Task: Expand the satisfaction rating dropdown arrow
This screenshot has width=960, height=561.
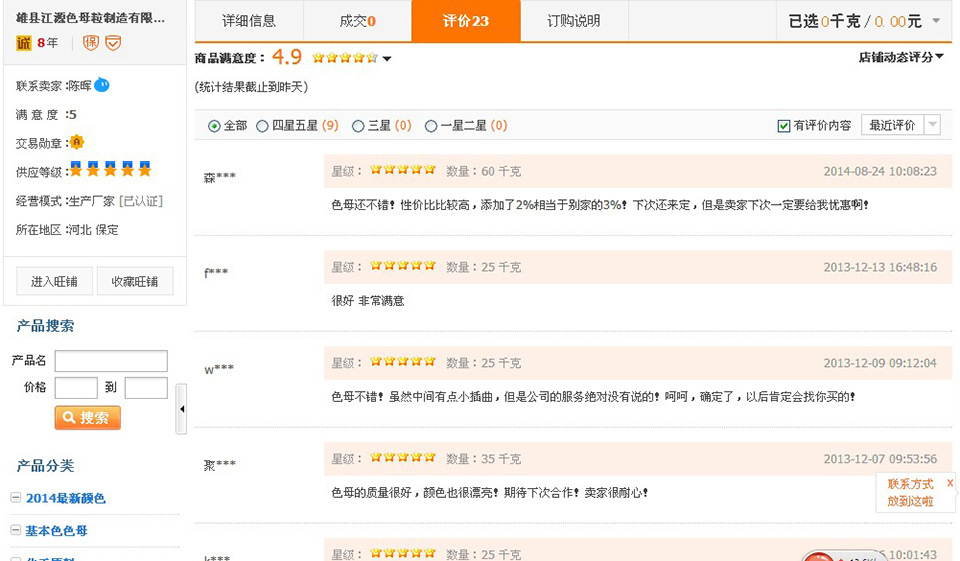Action: pos(387,59)
